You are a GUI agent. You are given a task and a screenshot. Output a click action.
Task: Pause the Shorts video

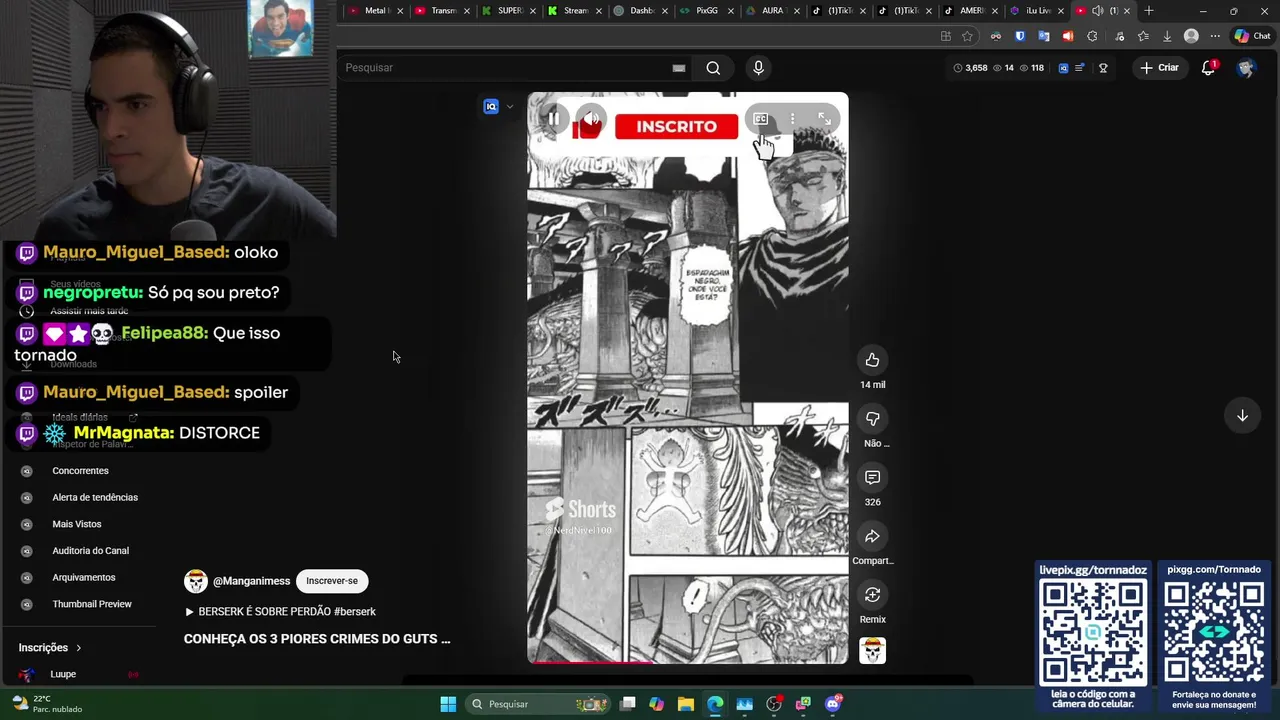click(553, 119)
